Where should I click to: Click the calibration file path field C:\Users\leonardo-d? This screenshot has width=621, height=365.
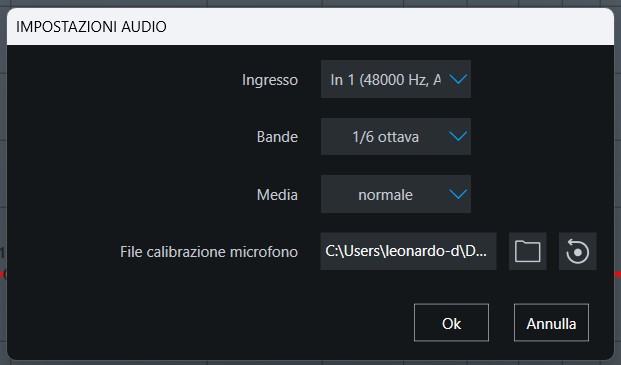pyautogui.click(x=408, y=251)
